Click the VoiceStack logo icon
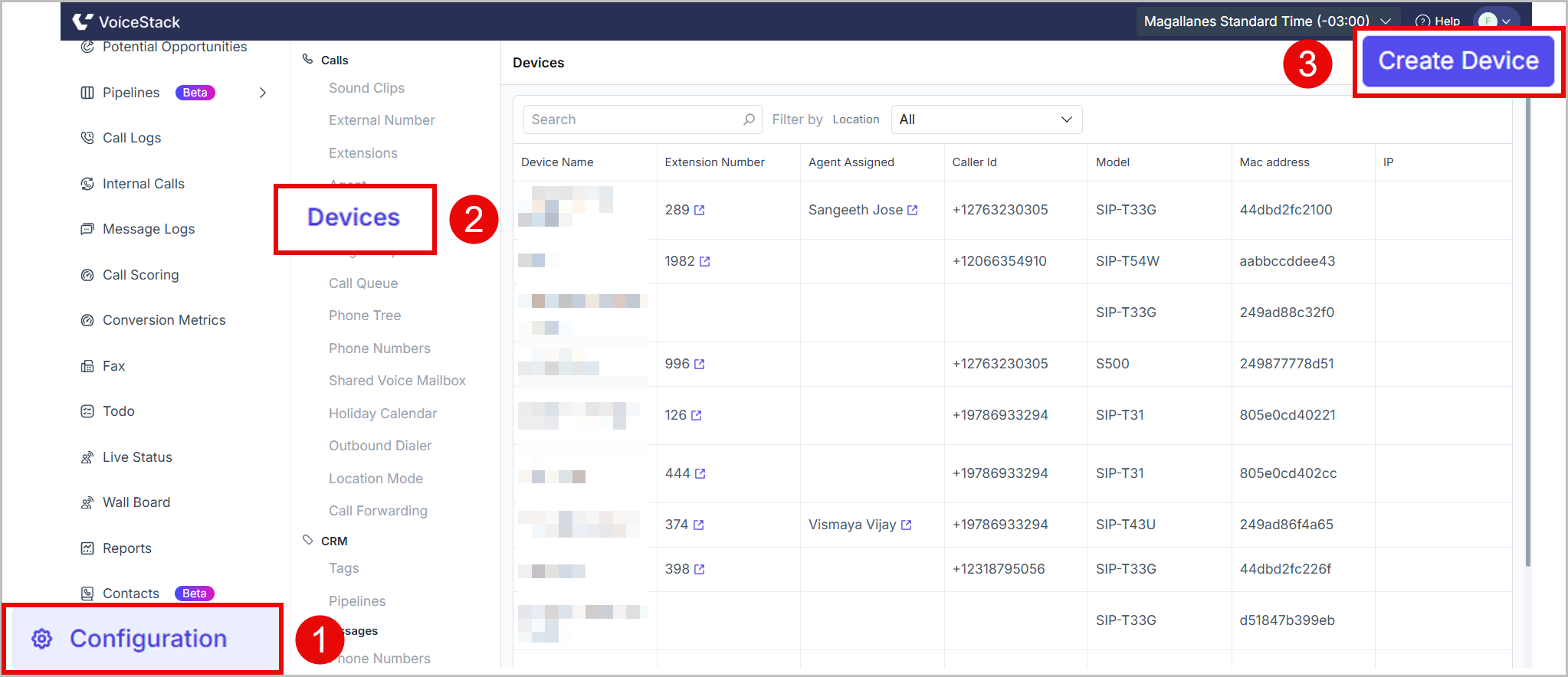The height and width of the screenshot is (677, 1568). point(83,21)
